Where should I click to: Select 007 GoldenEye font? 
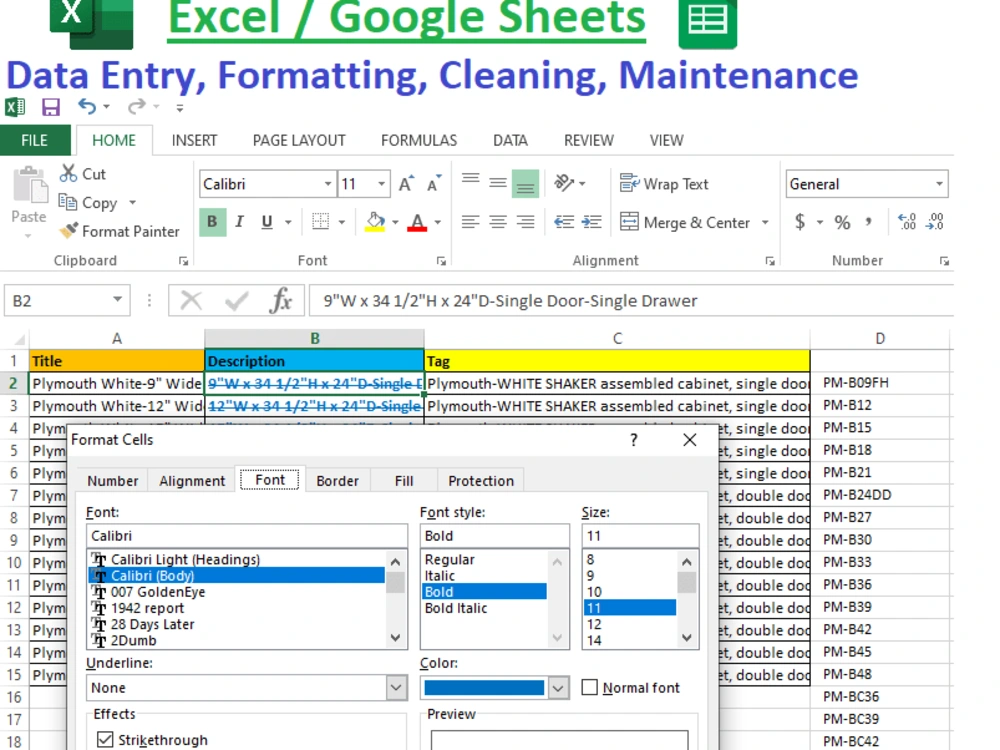pyautogui.click(x=158, y=592)
